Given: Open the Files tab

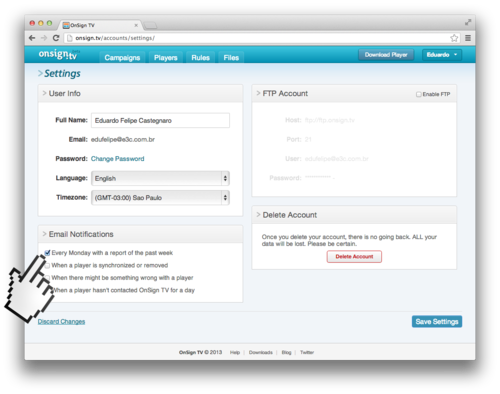Looking at the screenshot, I should [x=231, y=58].
